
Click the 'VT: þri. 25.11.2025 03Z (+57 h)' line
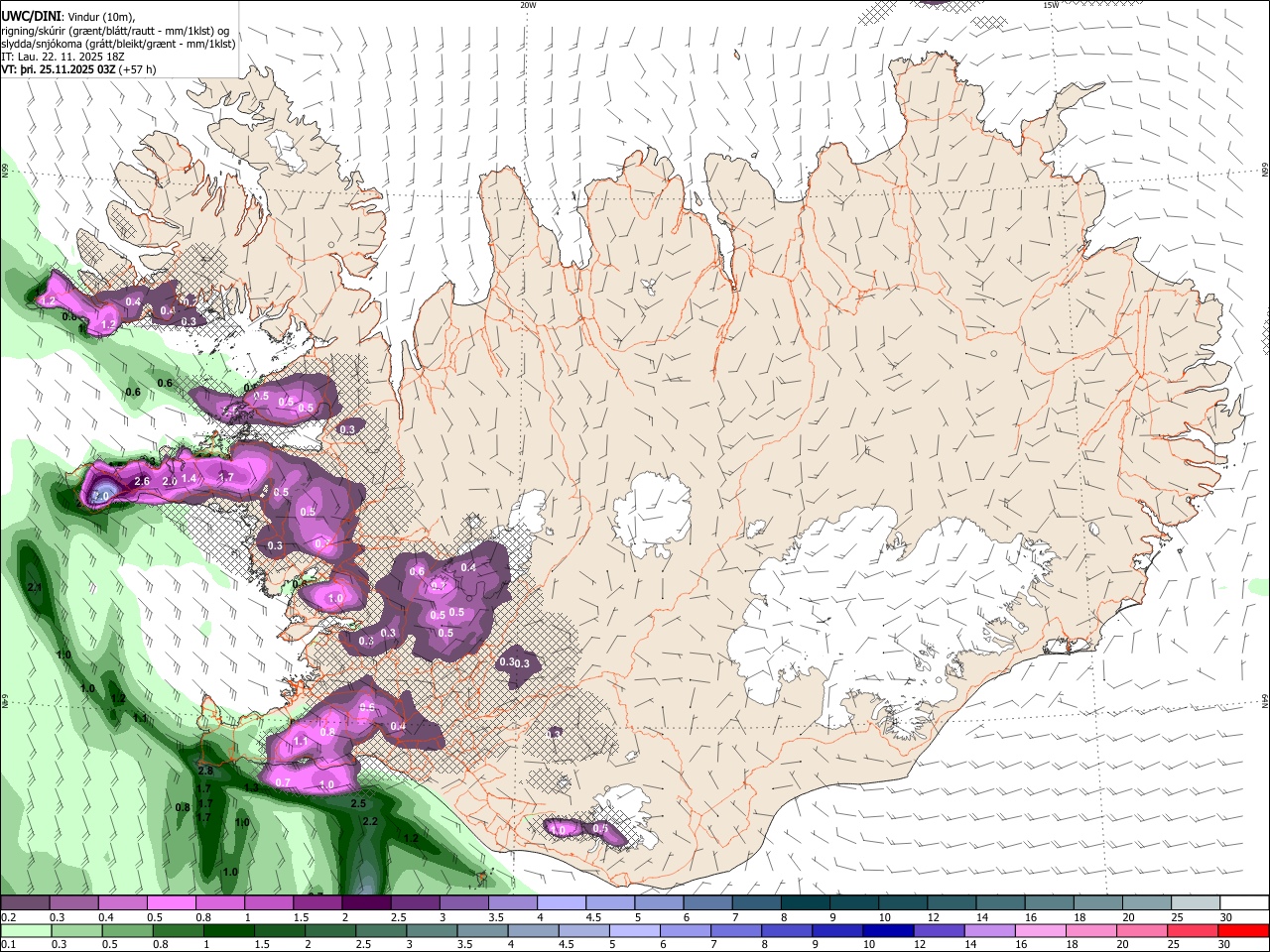tap(78, 69)
